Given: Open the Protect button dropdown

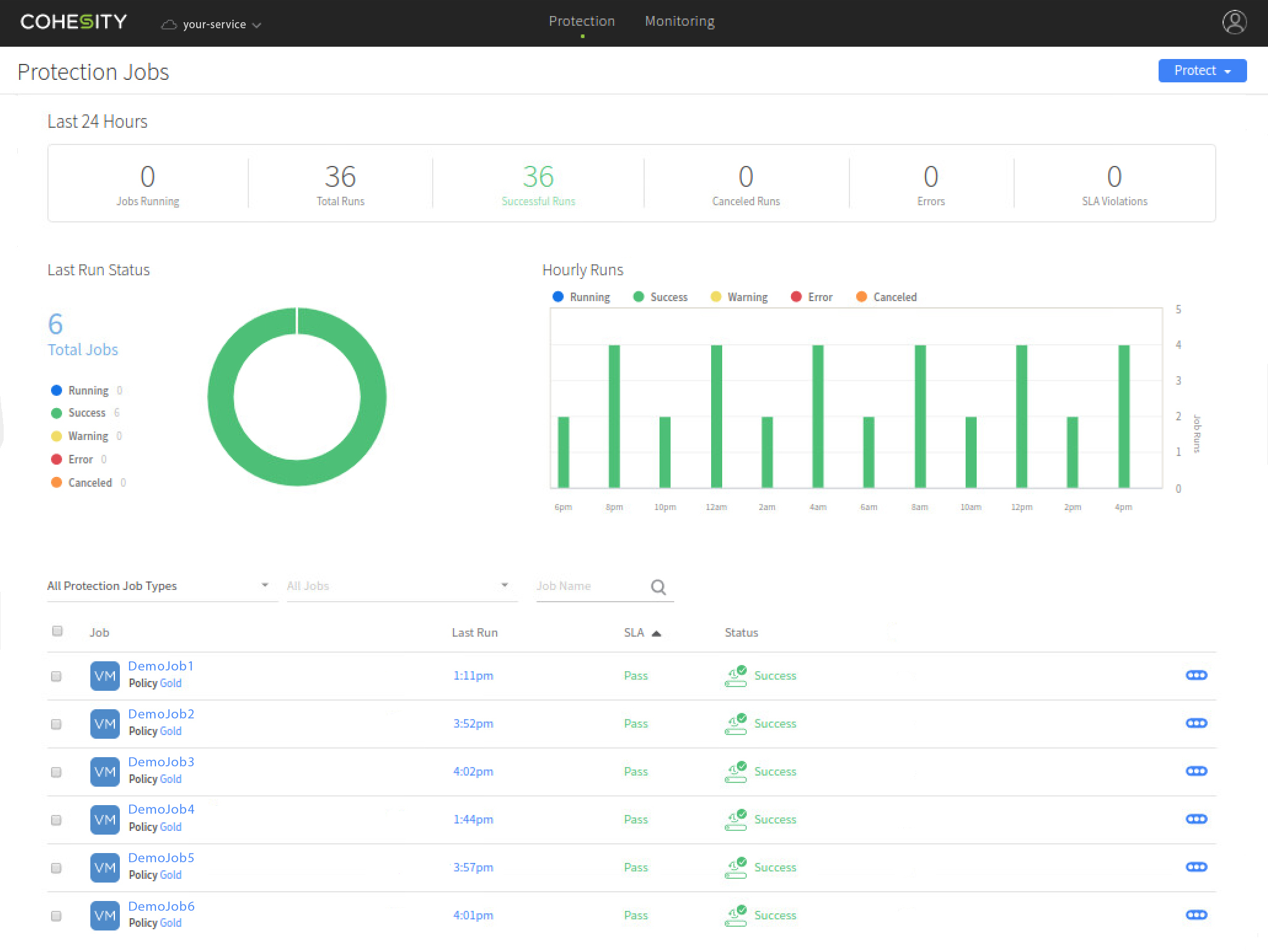Looking at the screenshot, I should point(1201,70).
